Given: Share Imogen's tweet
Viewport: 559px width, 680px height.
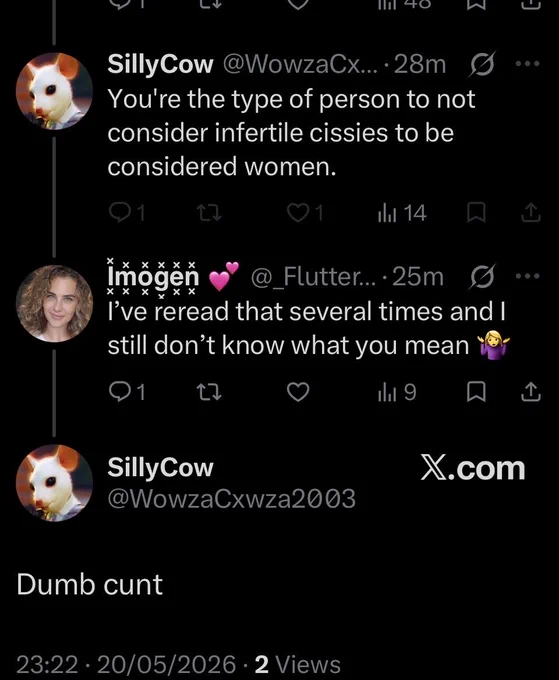Looking at the screenshot, I should (530, 392).
